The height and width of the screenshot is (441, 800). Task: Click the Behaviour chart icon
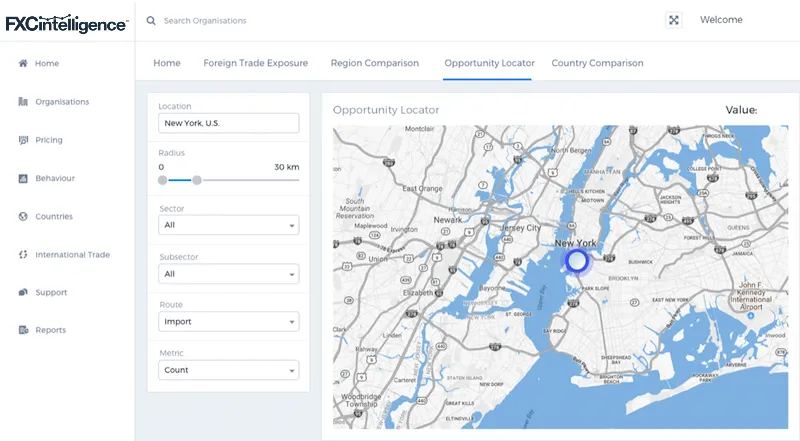23,178
